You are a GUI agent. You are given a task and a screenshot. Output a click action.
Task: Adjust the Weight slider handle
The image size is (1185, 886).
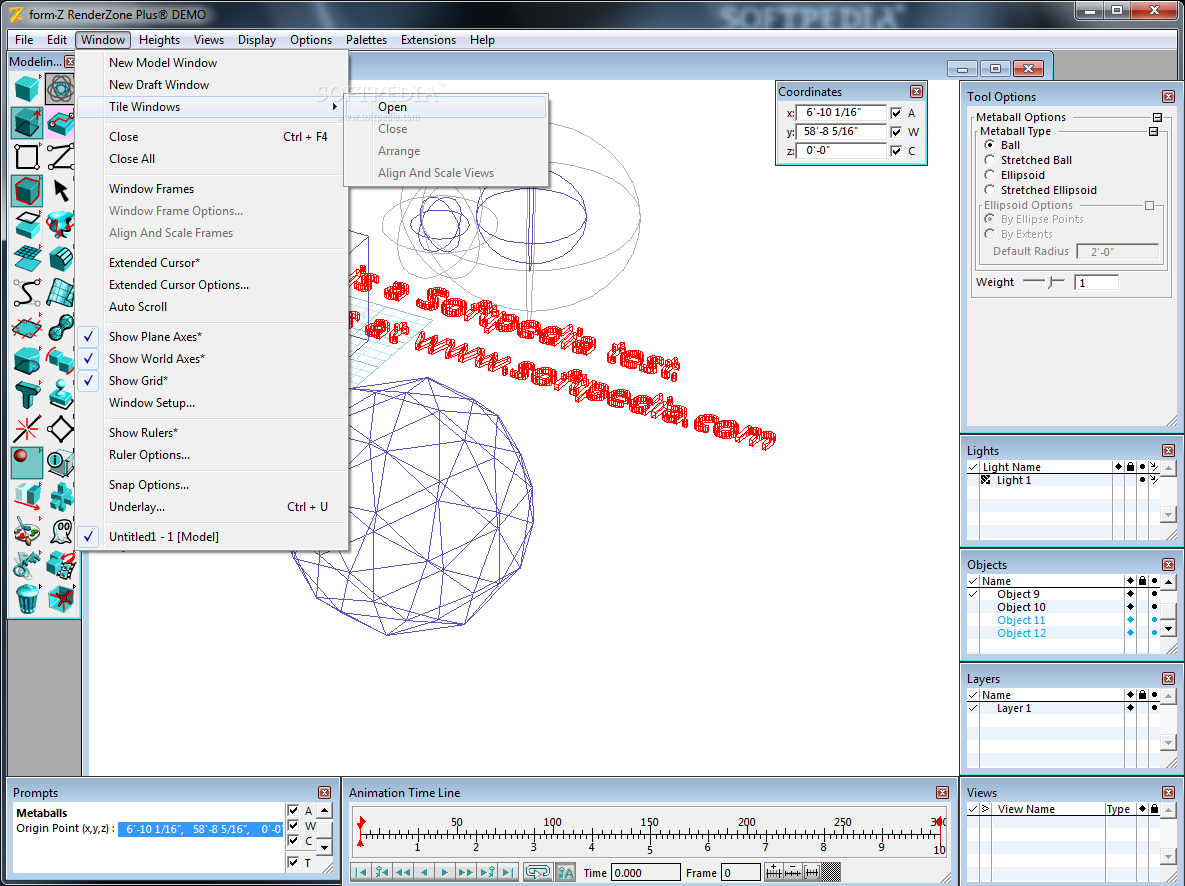tap(1050, 282)
